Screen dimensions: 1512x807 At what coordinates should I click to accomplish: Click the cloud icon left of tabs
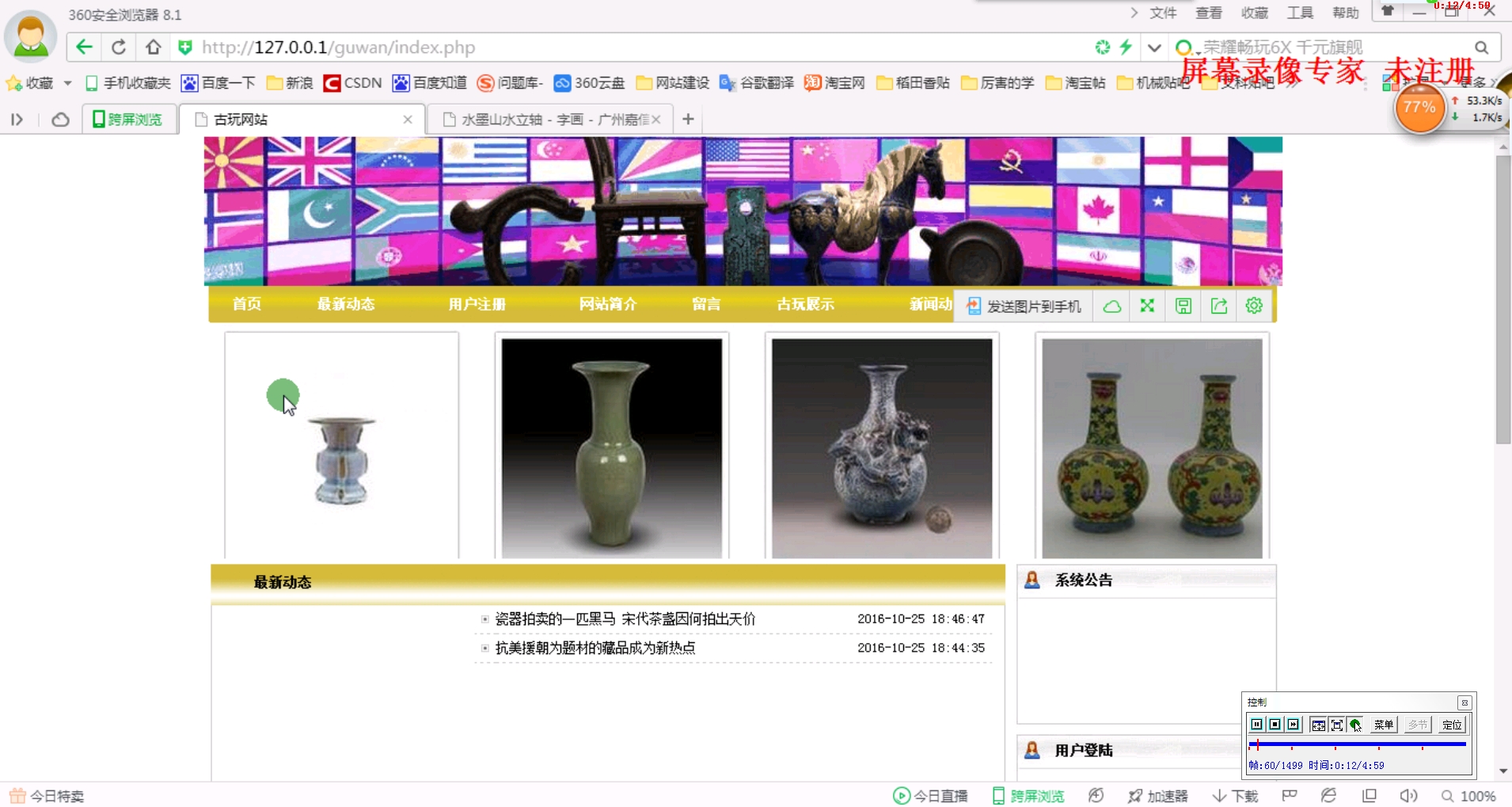point(60,120)
